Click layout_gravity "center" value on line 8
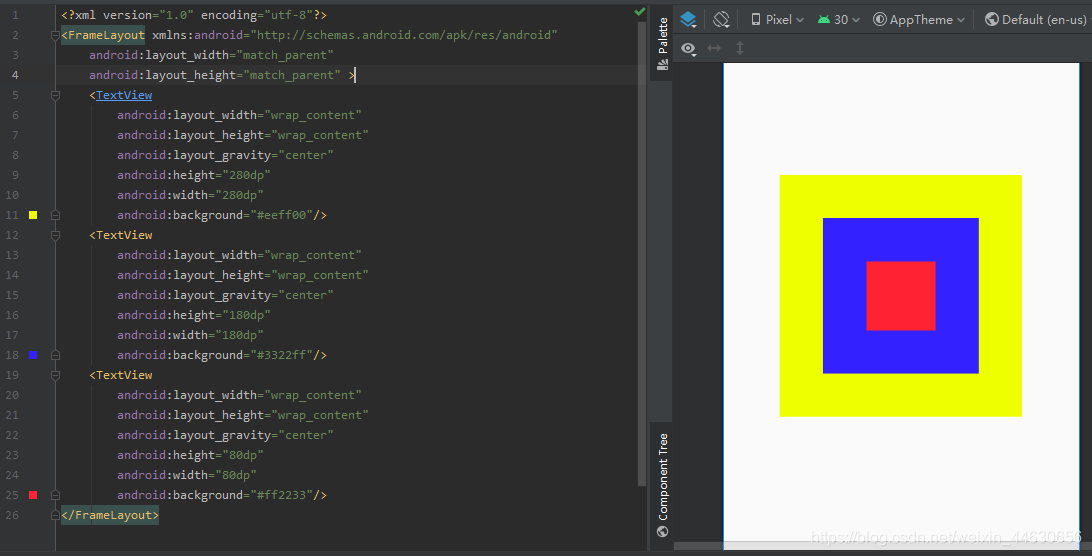 (305, 155)
